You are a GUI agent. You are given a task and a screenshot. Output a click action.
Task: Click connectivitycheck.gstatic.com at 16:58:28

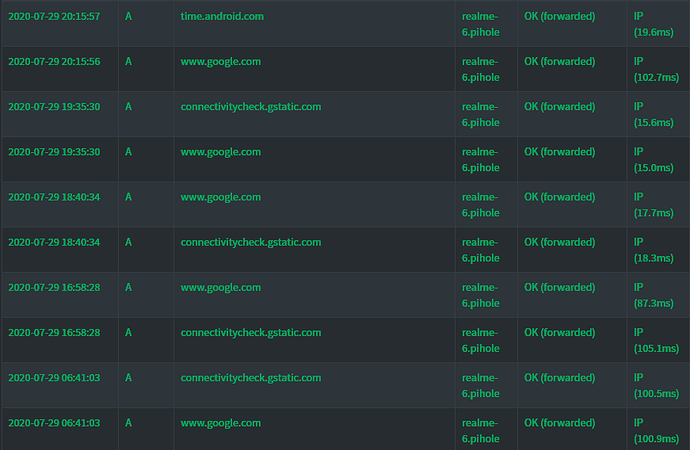point(250,332)
